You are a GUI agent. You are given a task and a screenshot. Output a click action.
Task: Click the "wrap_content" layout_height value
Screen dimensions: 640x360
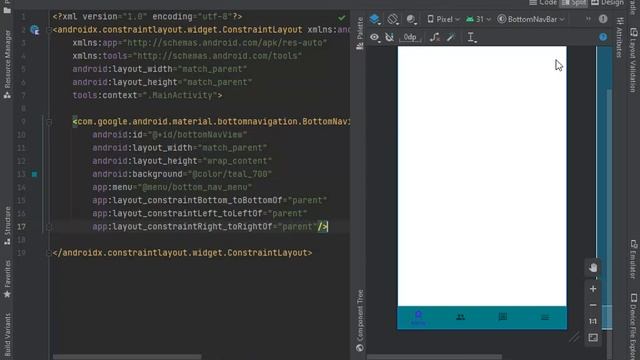(237, 161)
